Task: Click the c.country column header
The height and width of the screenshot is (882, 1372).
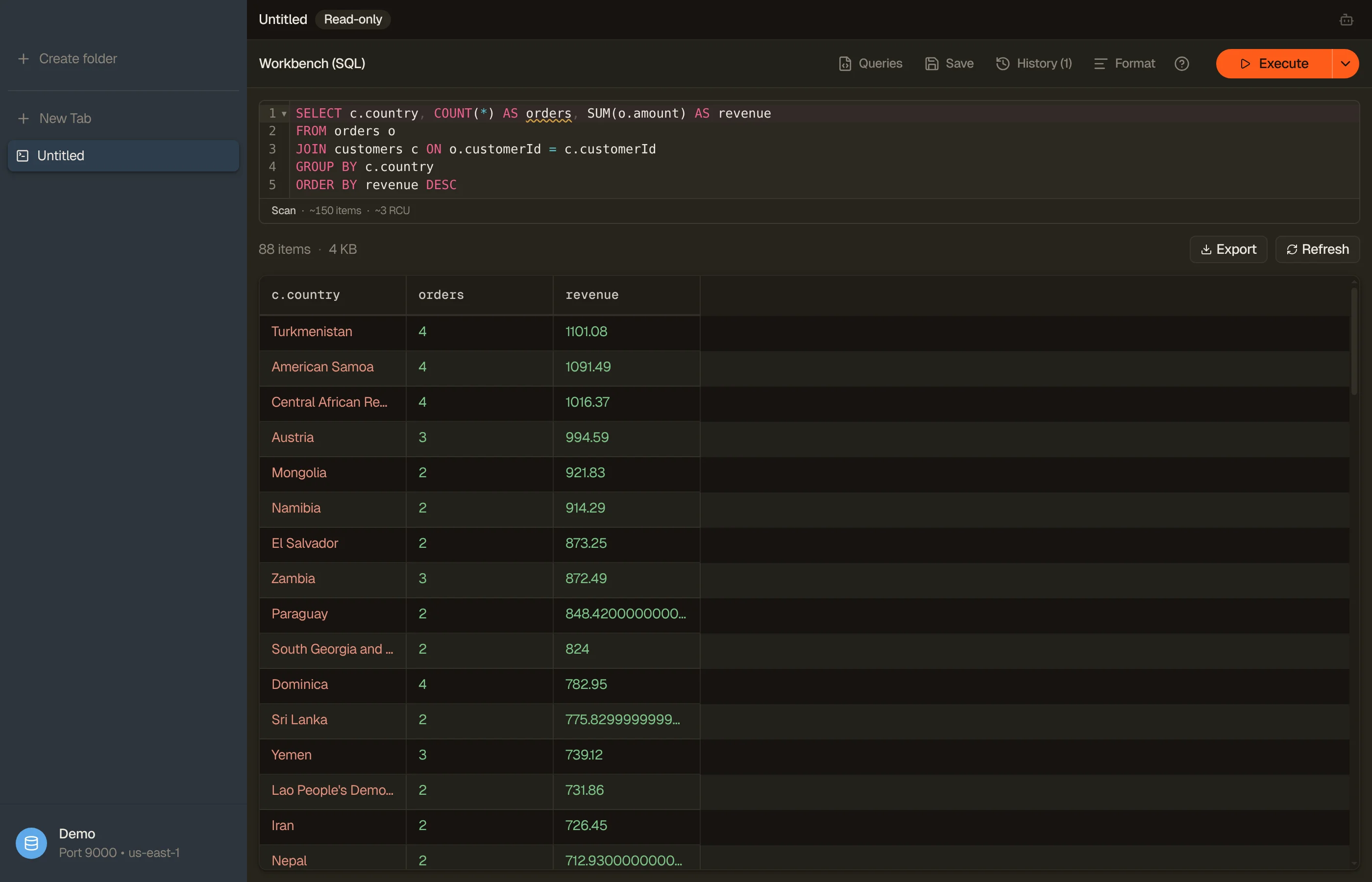Action: (x=333, y=295)
